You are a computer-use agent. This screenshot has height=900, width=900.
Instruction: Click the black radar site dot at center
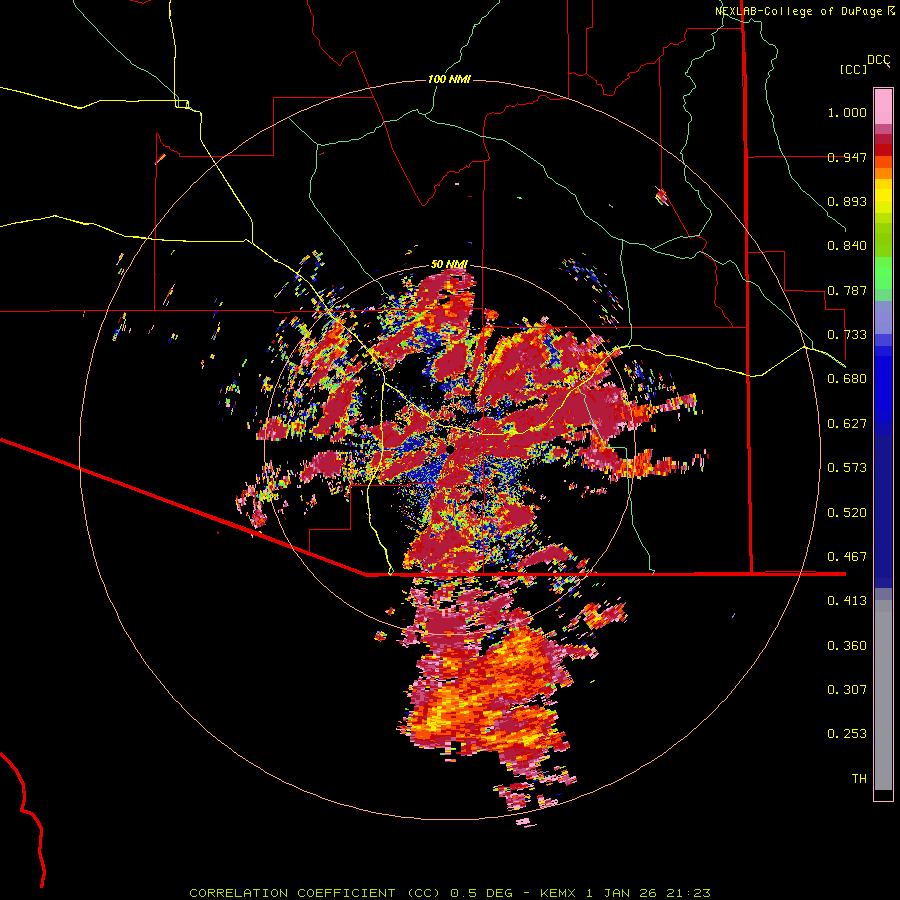449,450
